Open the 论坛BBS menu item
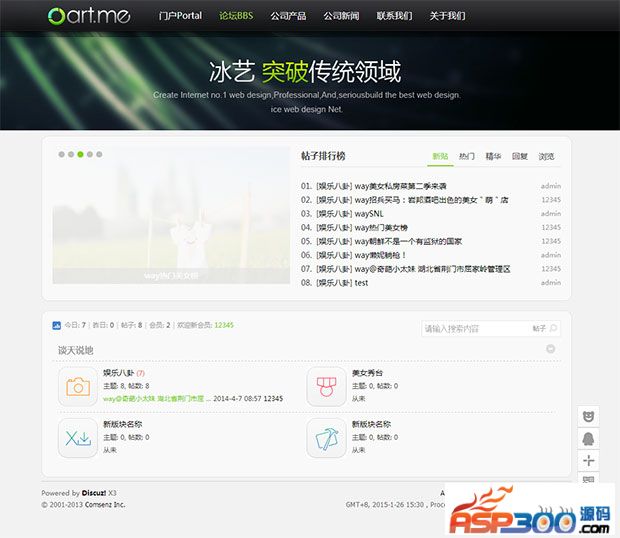The image size is (620, 538). point(236,16)
